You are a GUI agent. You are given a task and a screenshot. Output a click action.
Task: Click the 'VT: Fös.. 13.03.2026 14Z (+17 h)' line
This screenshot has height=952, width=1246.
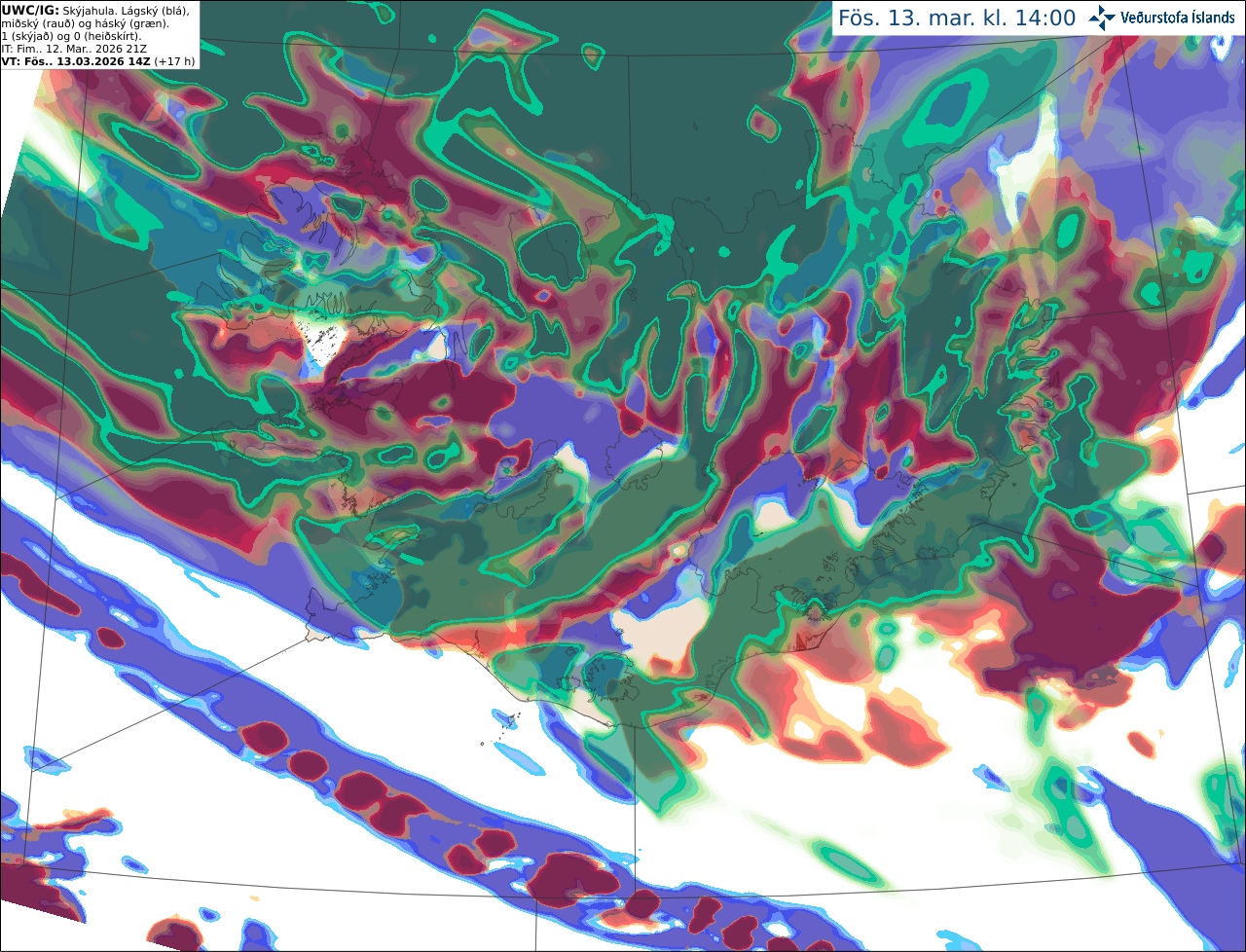point(98,61)
